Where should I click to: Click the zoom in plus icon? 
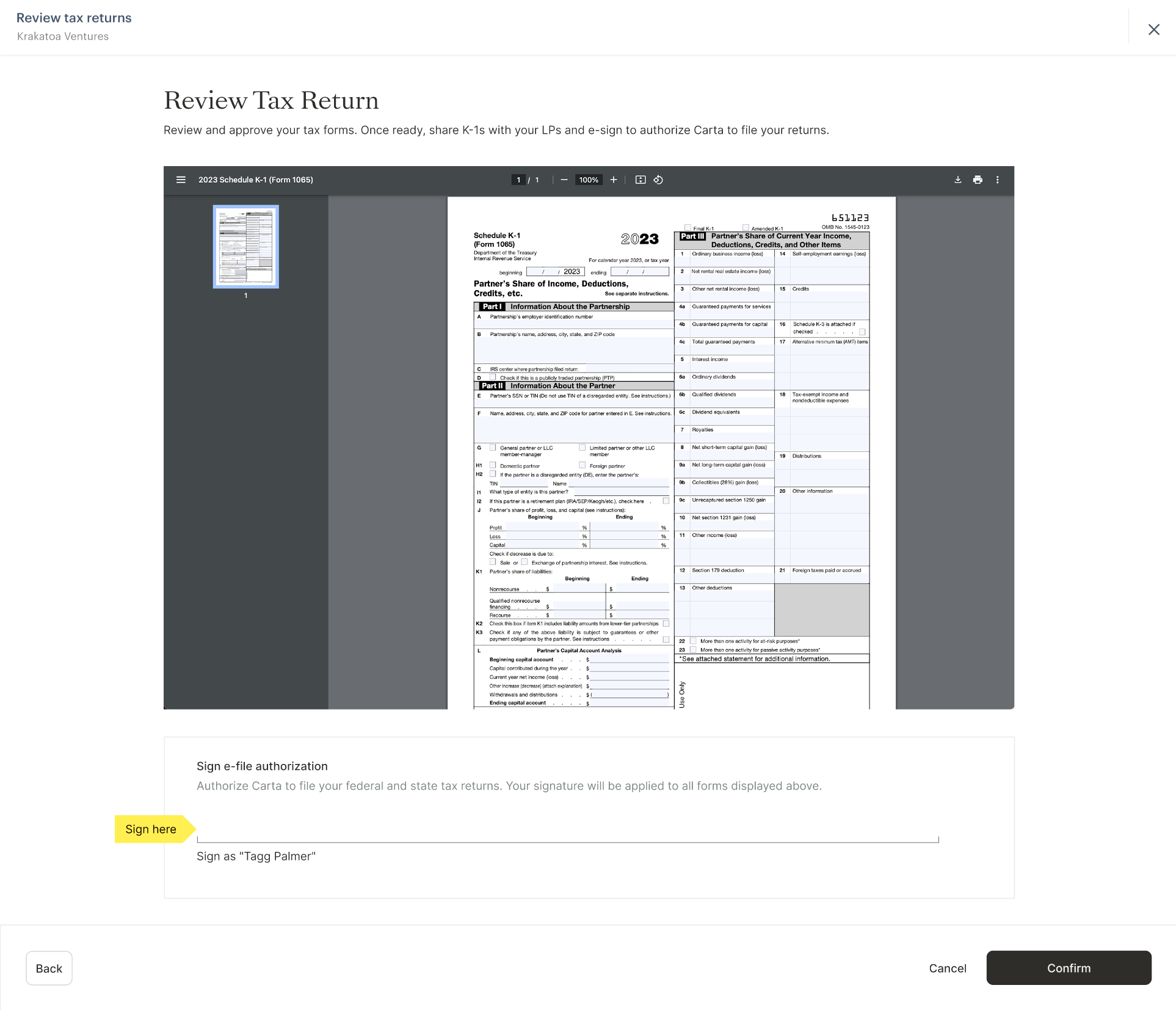click(613, 180)
